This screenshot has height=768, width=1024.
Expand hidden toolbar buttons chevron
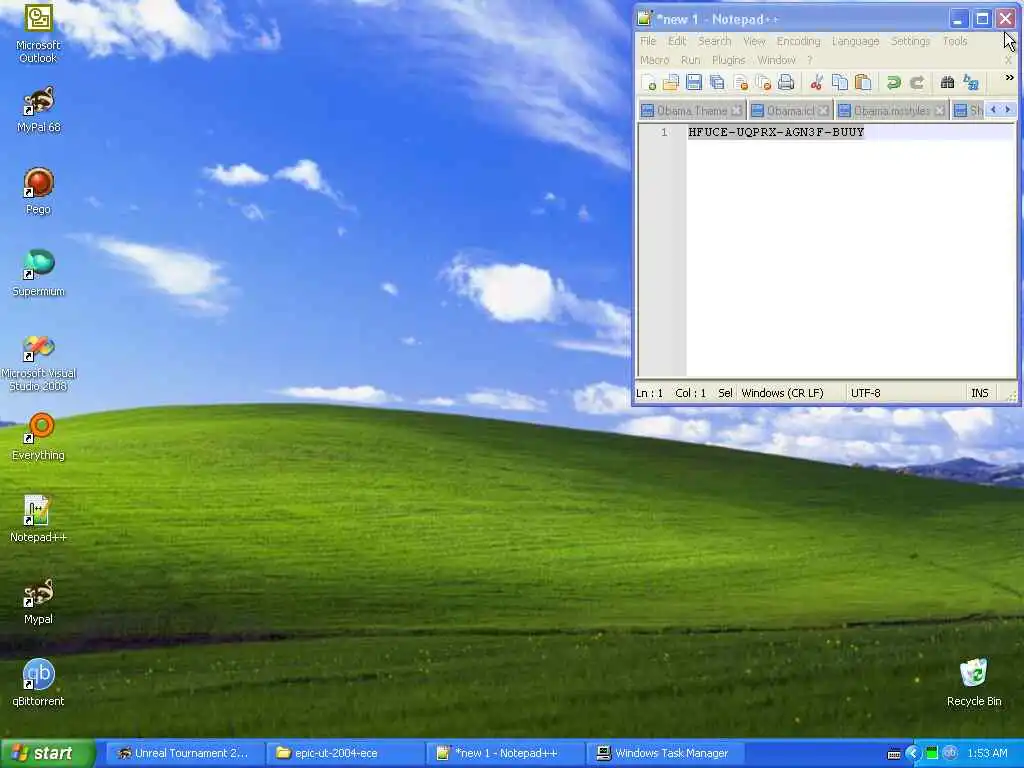point(1009,78)
